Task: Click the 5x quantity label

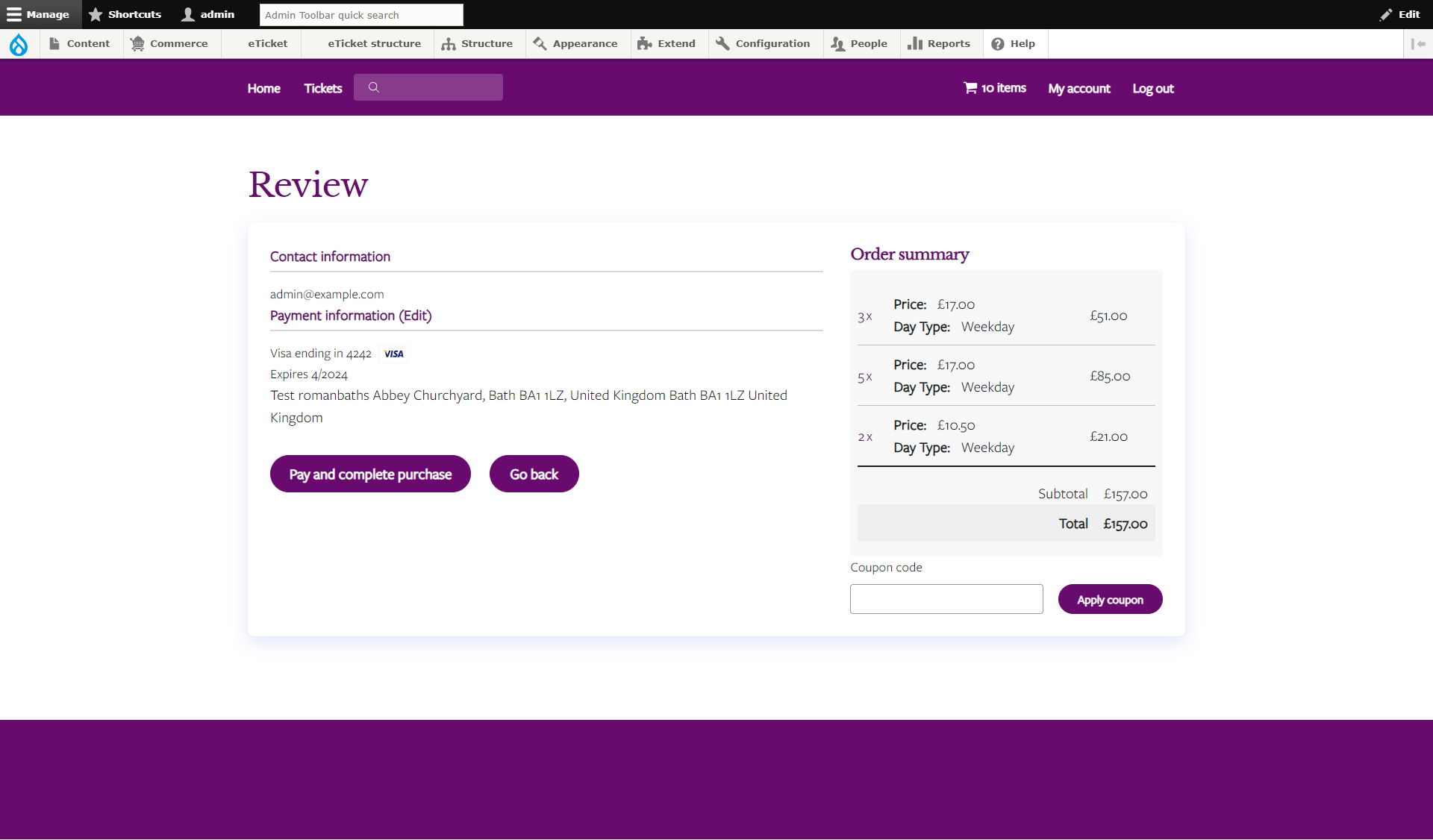Action: coord(865,377)
